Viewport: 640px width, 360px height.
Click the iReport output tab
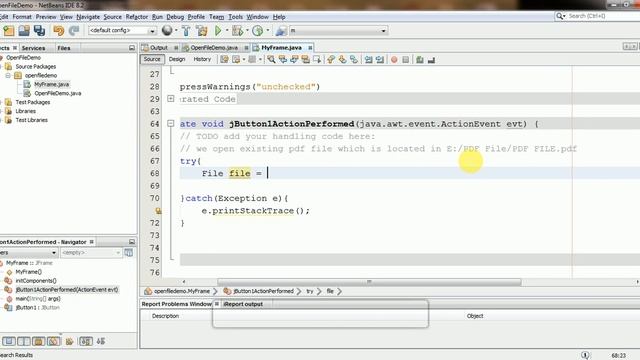tap(243, 304)
